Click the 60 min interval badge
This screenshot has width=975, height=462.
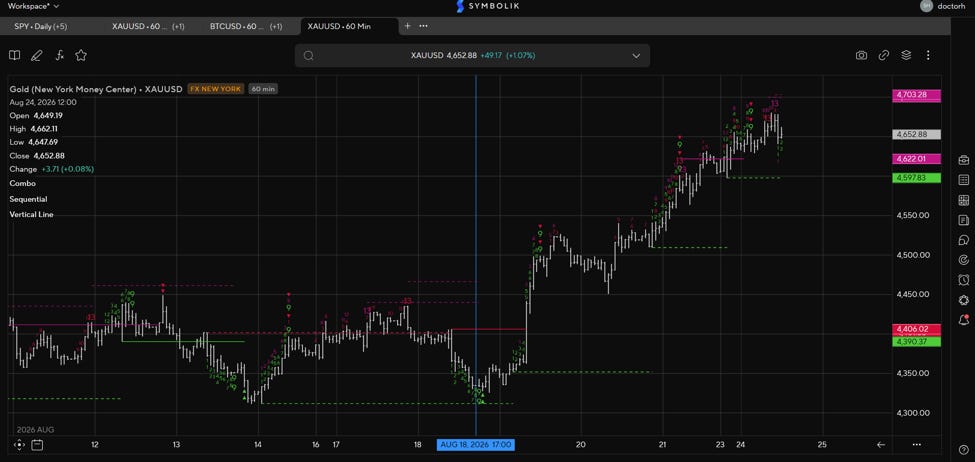pos(263,89)
